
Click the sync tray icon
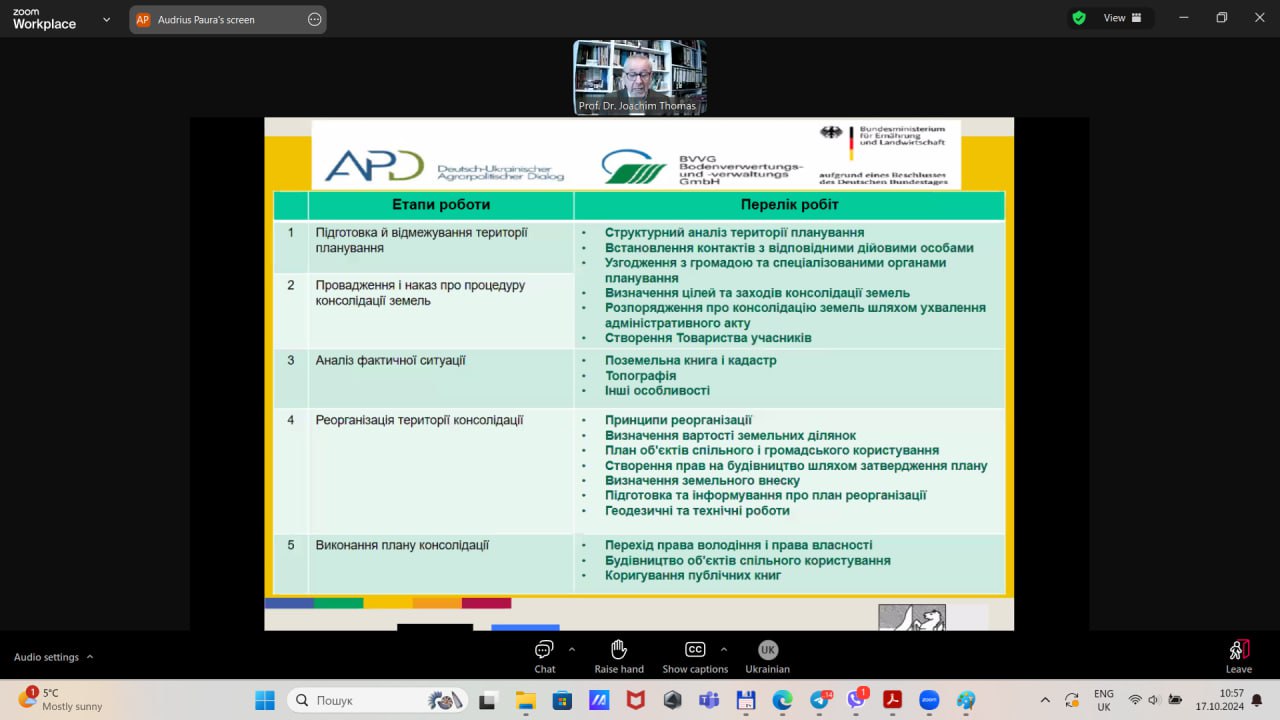click(x=1071, y=700)
